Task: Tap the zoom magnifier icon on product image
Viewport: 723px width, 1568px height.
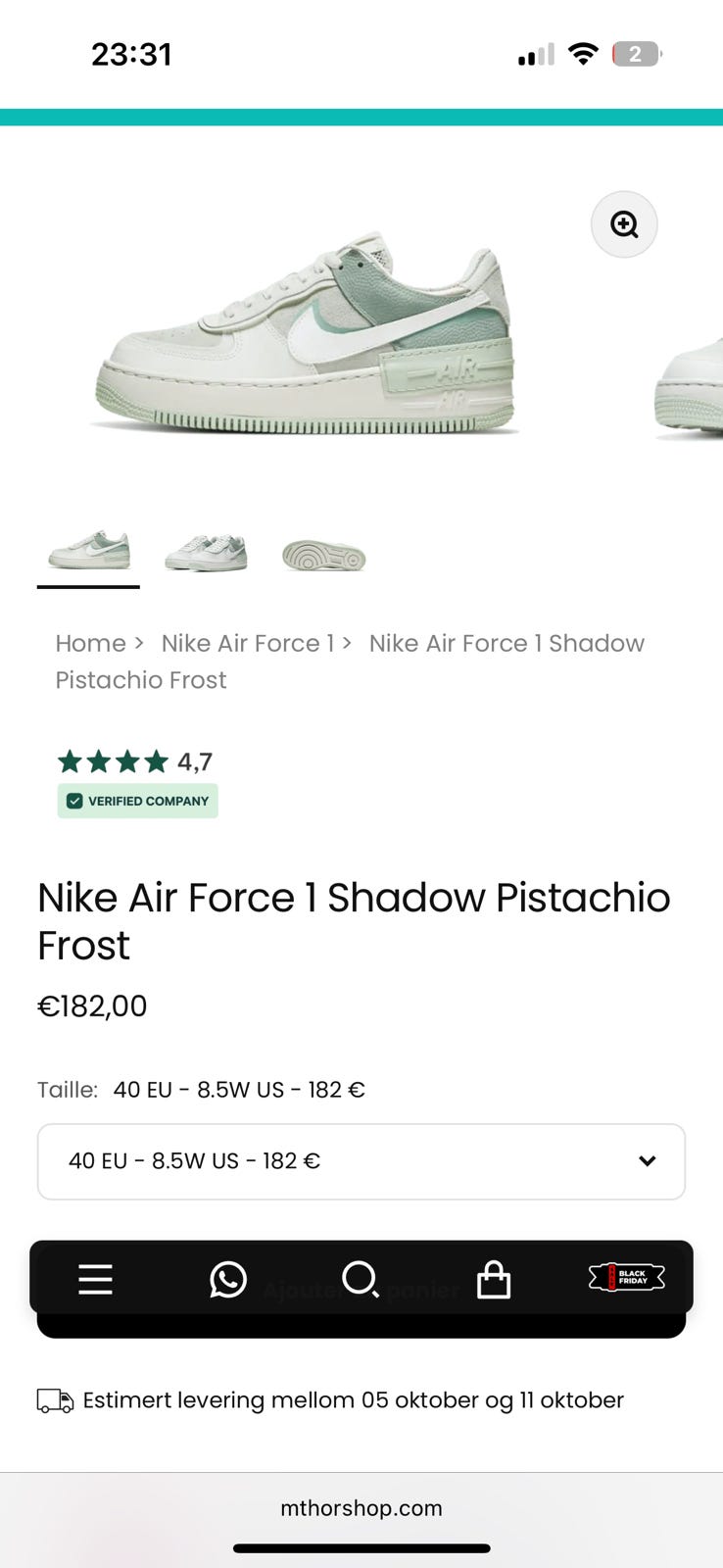Action: (x=624, y=224)
